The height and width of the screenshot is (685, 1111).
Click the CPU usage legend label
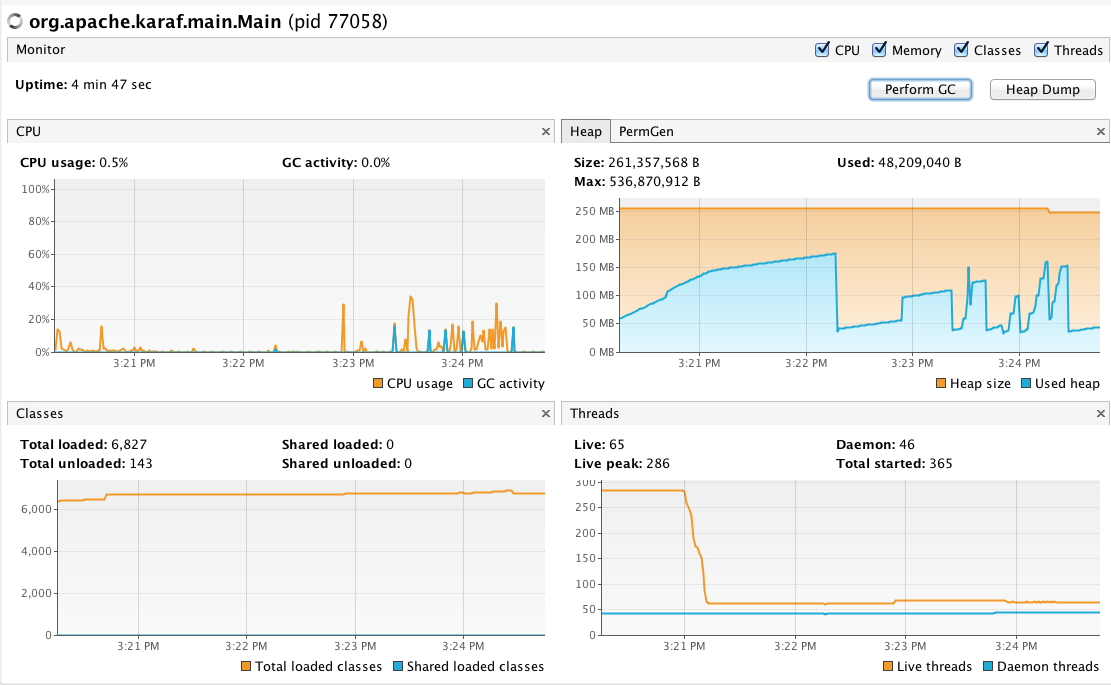tap(419, 383)
